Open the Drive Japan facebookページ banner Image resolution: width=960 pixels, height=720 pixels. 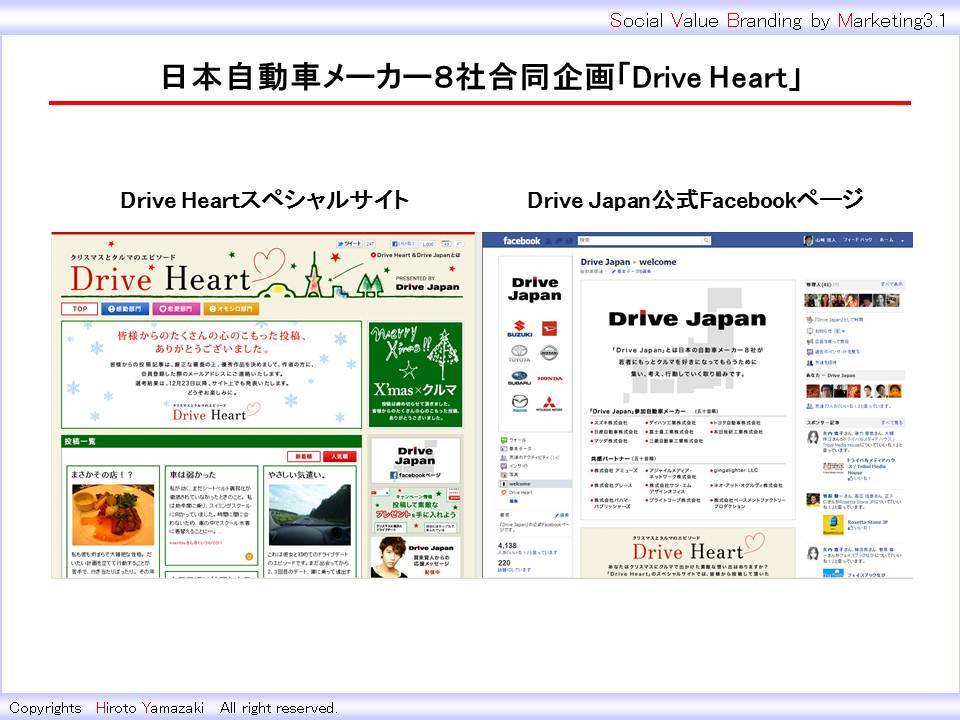click(x=415, y=462)
